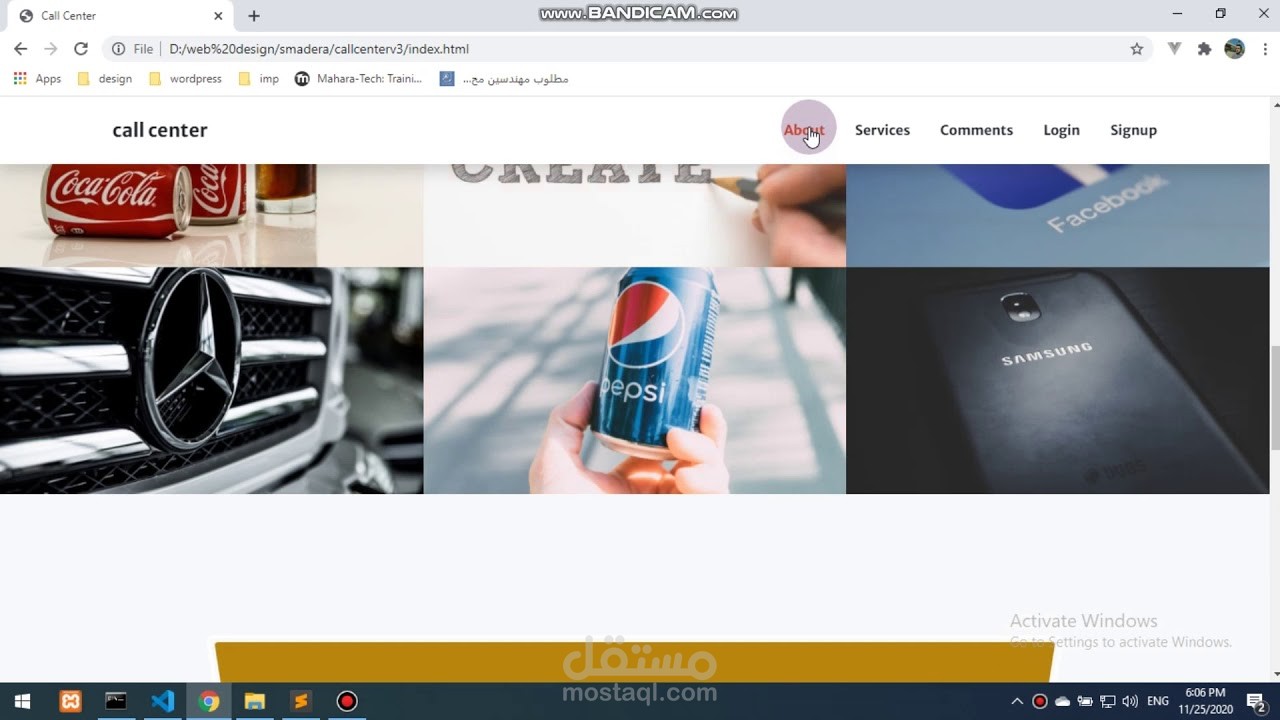This screenshot has width=1280, height=720.
Task: Click the Login link
Action: click(1061, 129)
